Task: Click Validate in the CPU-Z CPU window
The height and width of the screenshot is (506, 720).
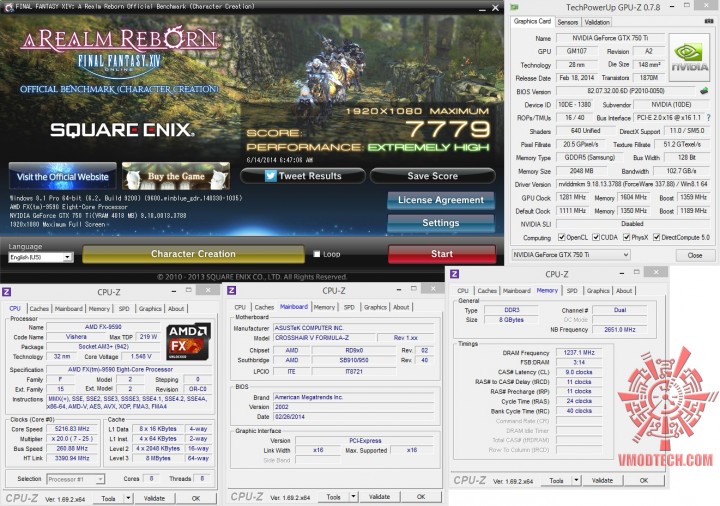Action: tap(154, 498)
